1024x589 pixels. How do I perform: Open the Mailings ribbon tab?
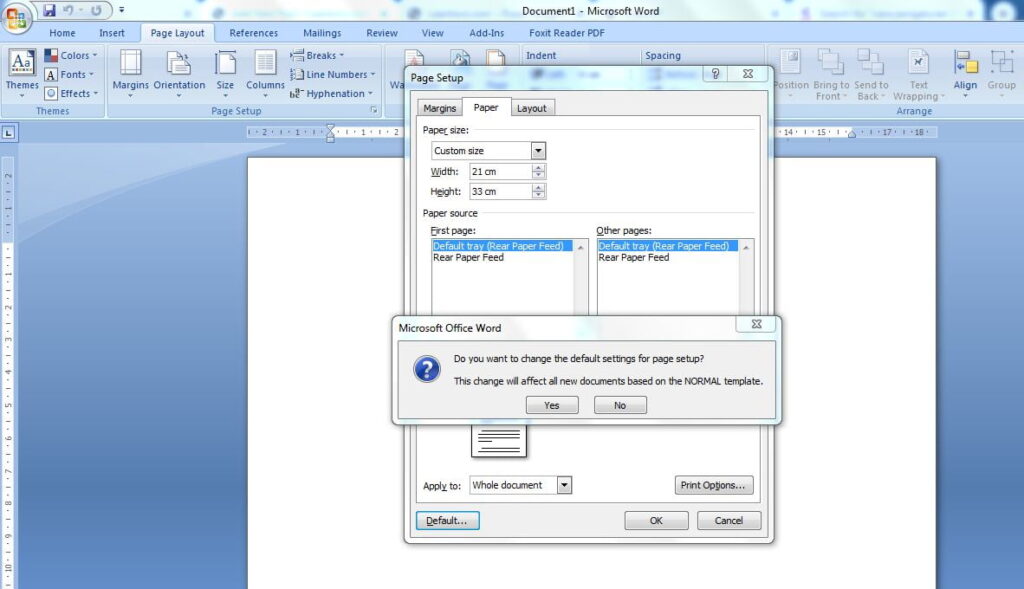pos(322,33)
